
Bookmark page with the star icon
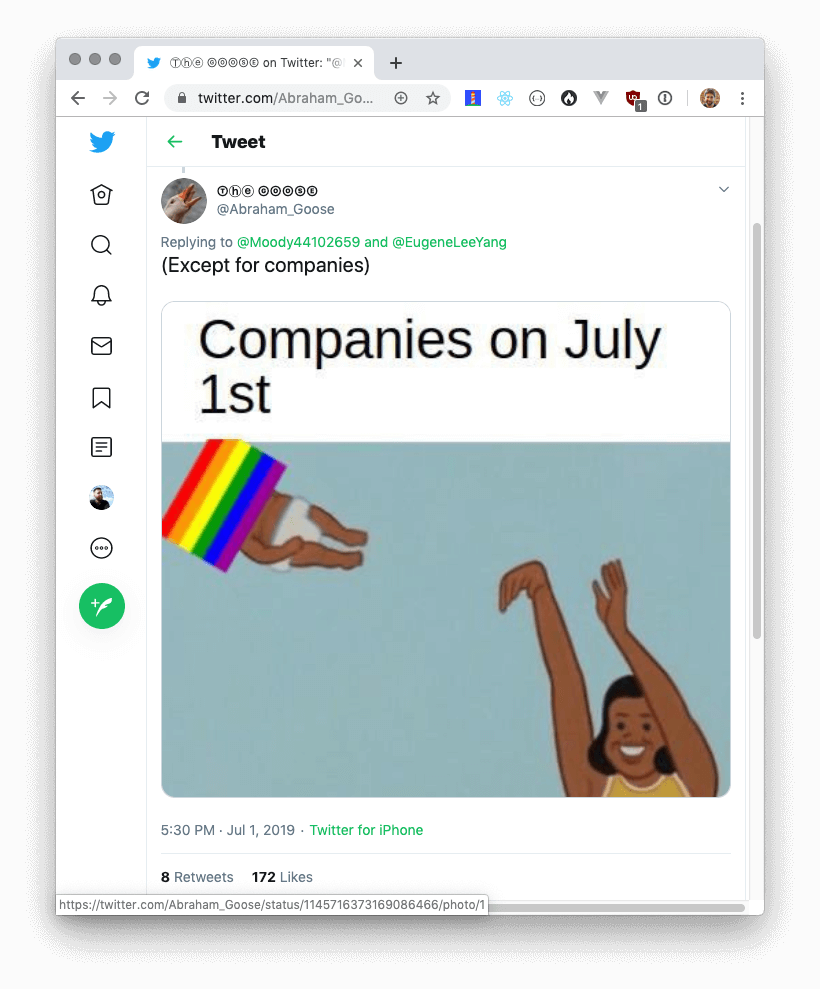click(433, 98)
